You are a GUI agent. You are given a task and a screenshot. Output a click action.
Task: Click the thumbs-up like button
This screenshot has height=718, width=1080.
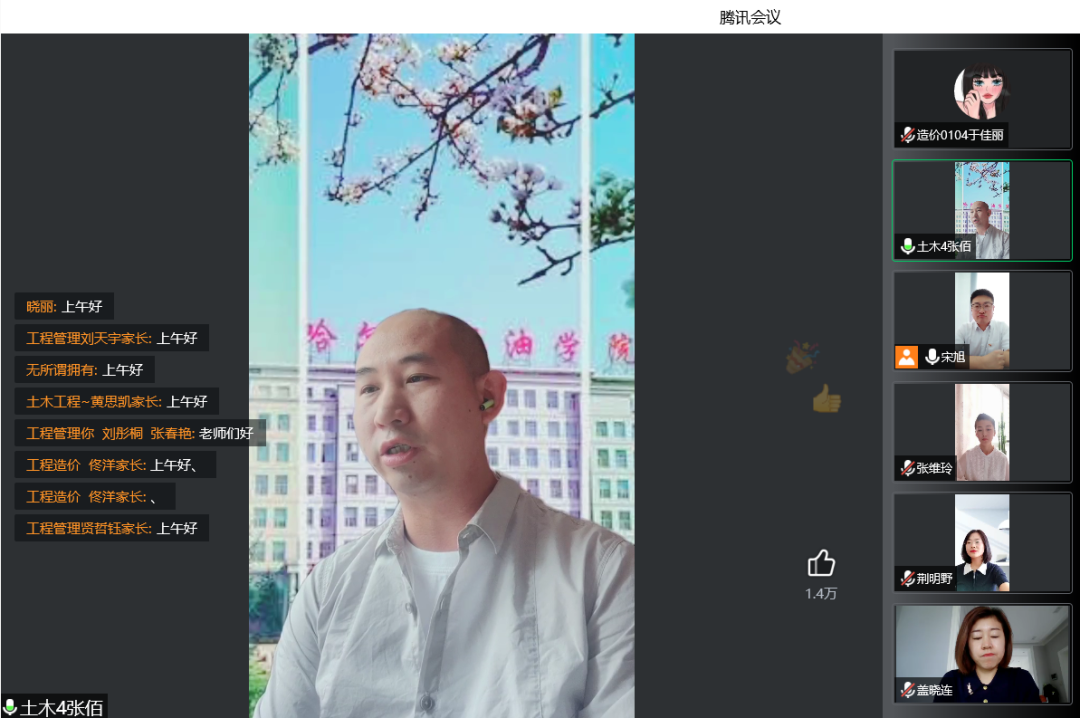pyautogui.click(x=821, y=563)
